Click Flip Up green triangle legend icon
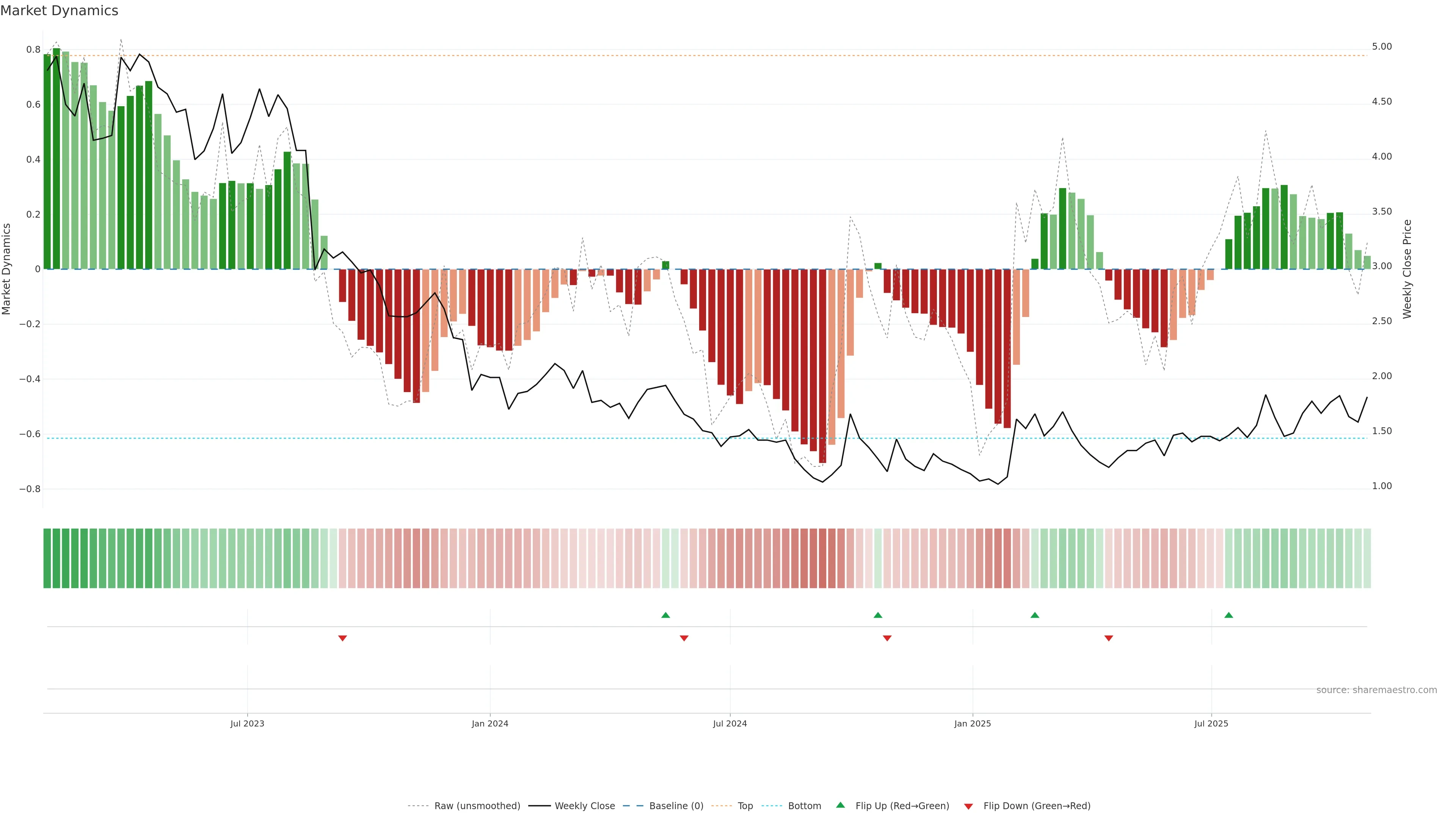 841,805
